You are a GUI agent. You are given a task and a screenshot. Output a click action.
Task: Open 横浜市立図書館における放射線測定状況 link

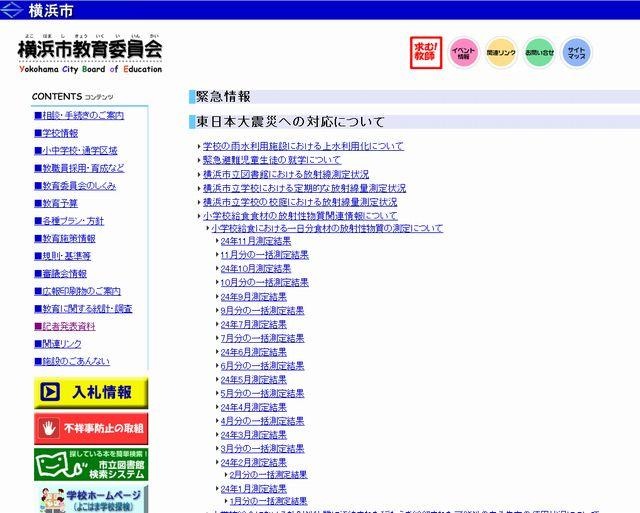pos(286,174)
